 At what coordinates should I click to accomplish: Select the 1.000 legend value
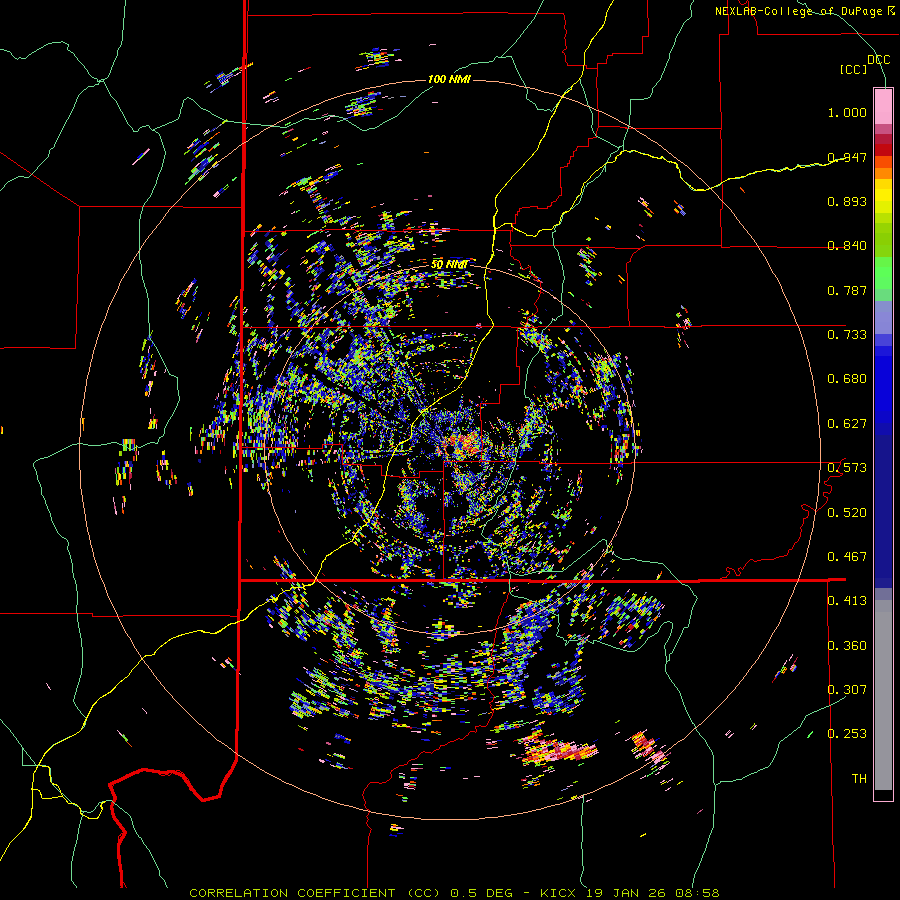tap(847, 112)
